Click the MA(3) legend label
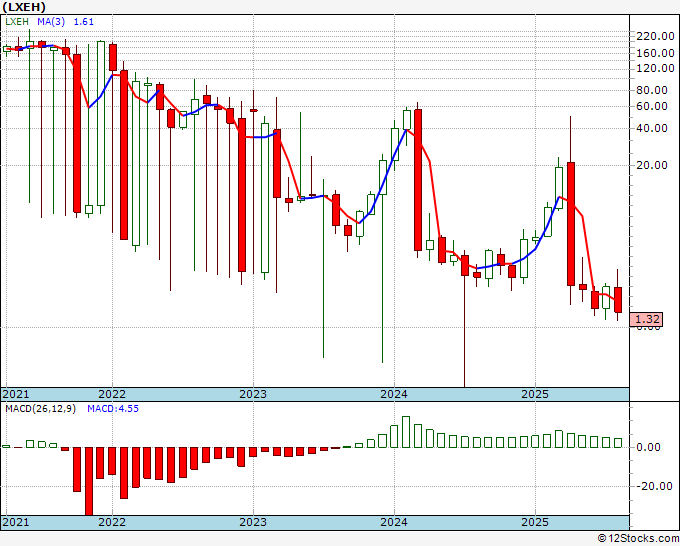 [51, 22]
